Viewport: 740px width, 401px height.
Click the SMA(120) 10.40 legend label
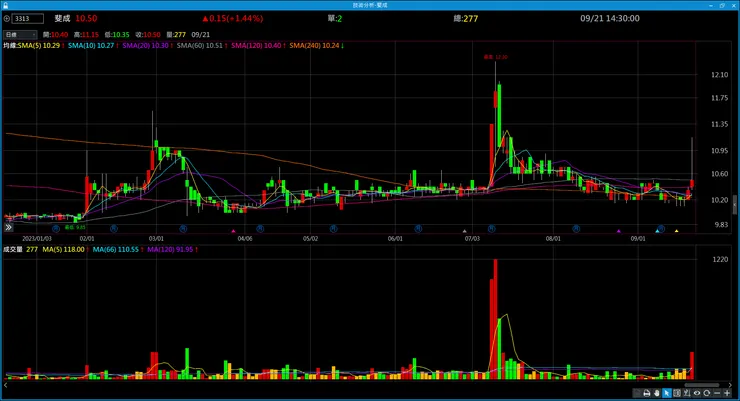click(256, 46)
